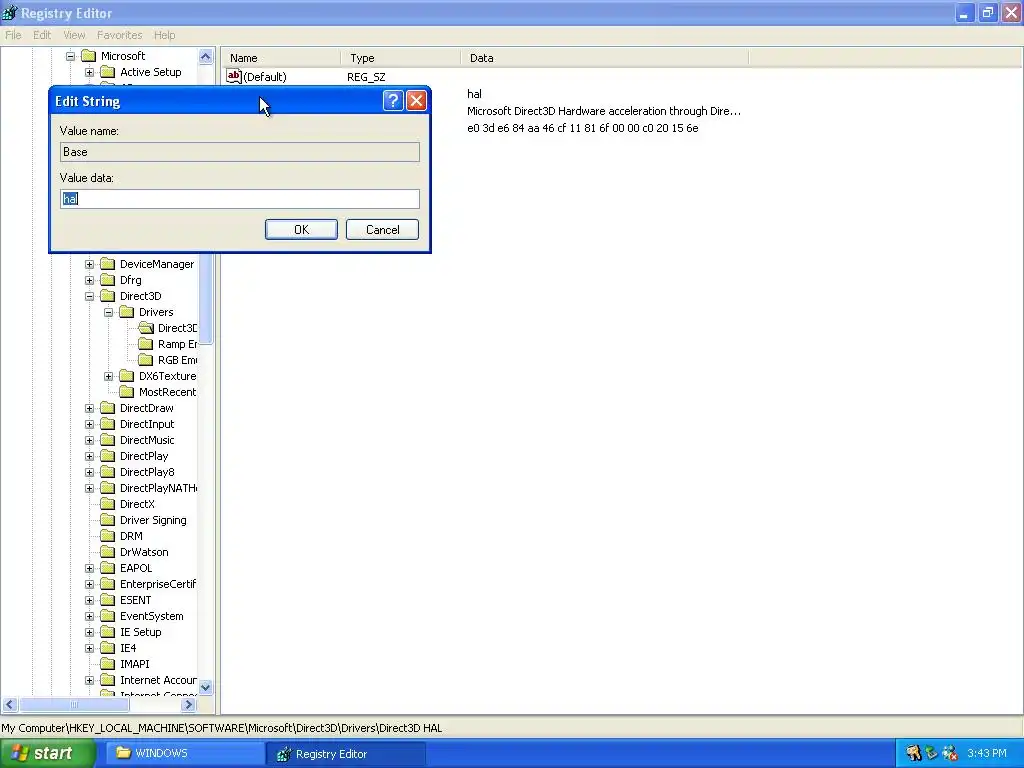
Task: Select the RGB Emulation folder icon
Action: pyautogui.click(x=146, y=360)
